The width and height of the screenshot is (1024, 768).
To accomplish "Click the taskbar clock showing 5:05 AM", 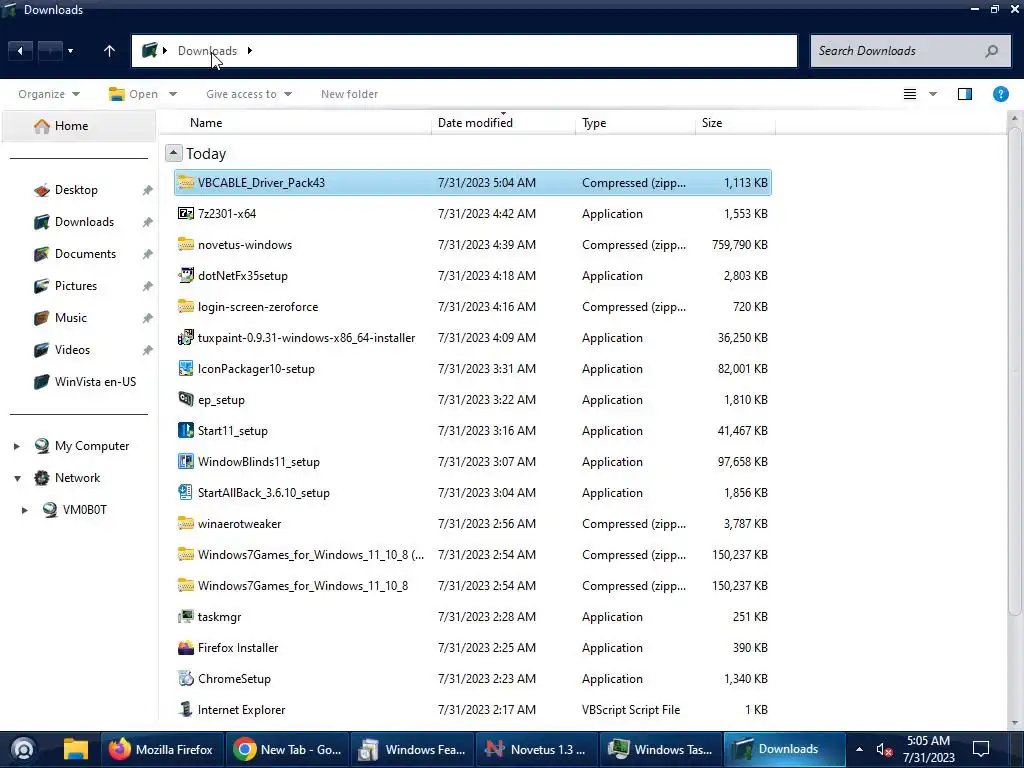I will click(928, 749).
